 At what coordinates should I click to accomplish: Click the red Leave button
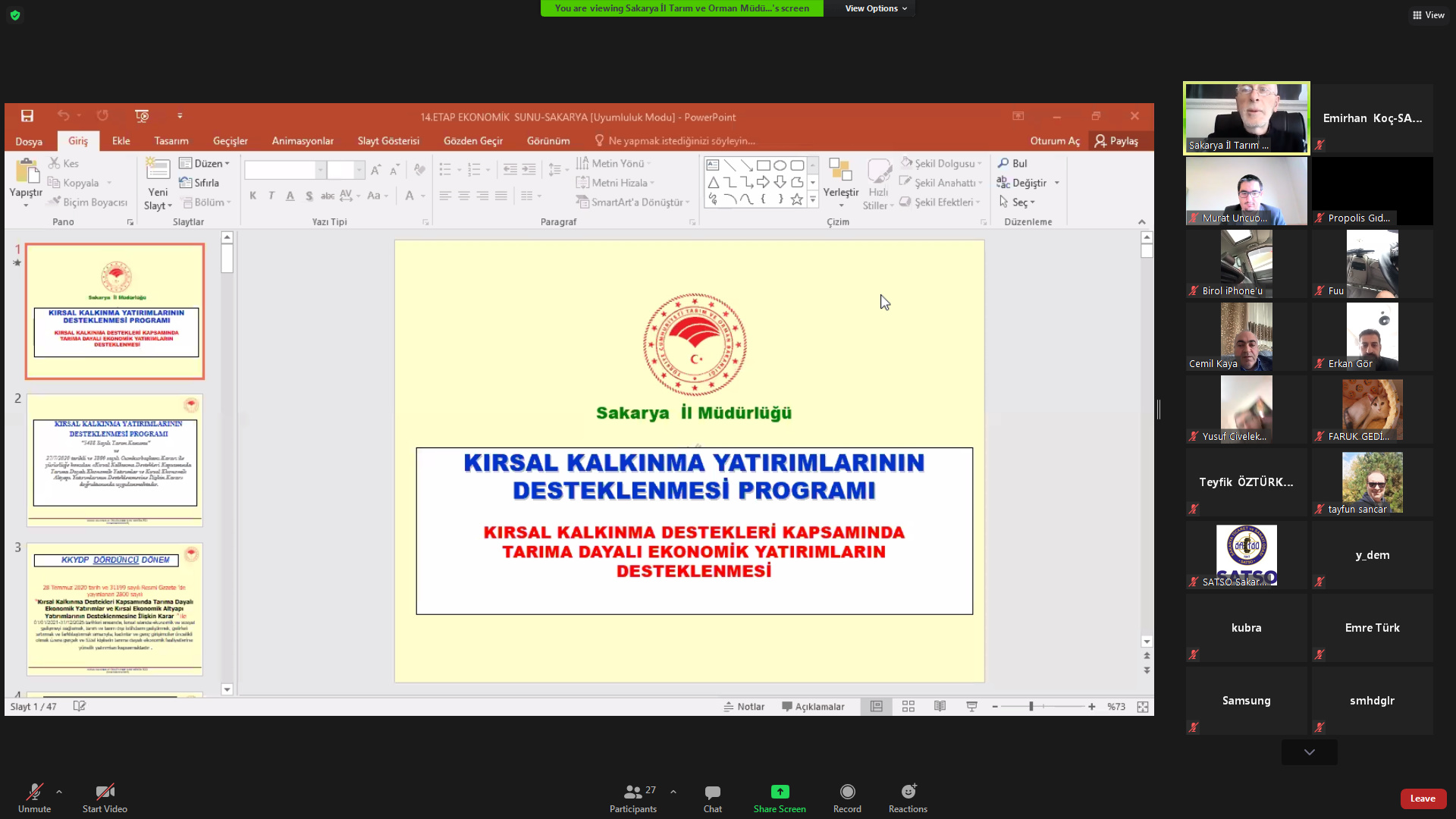1423,799
